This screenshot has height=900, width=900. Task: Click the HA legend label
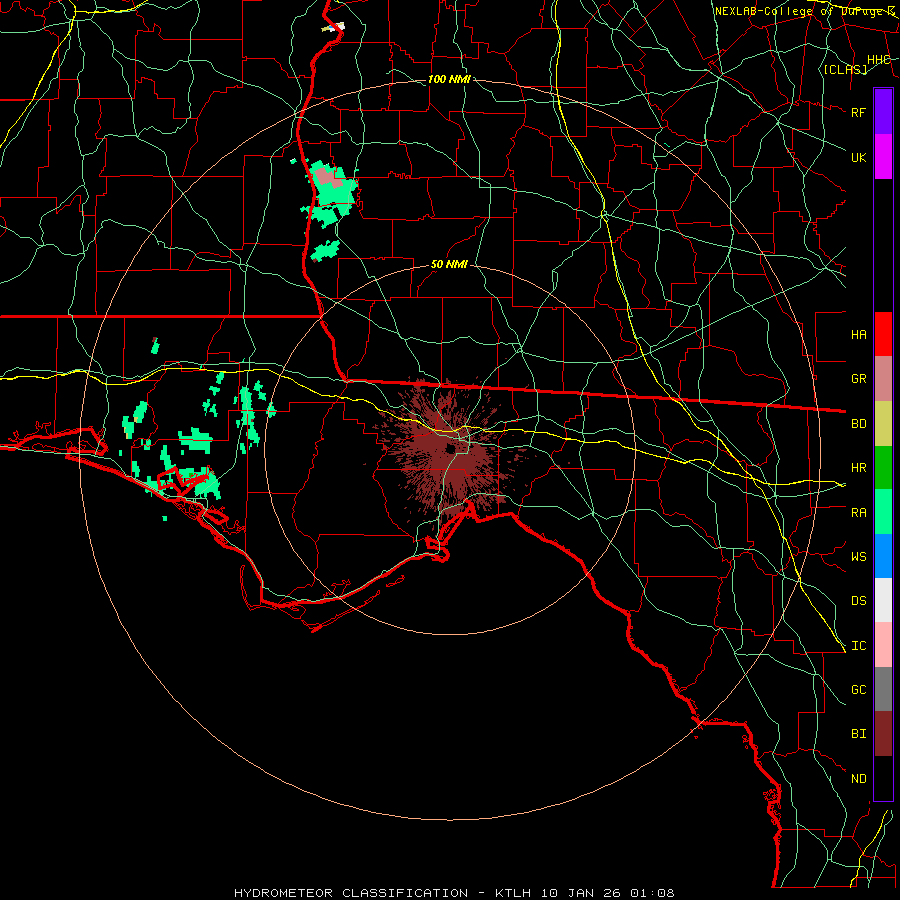coord(858,334)
